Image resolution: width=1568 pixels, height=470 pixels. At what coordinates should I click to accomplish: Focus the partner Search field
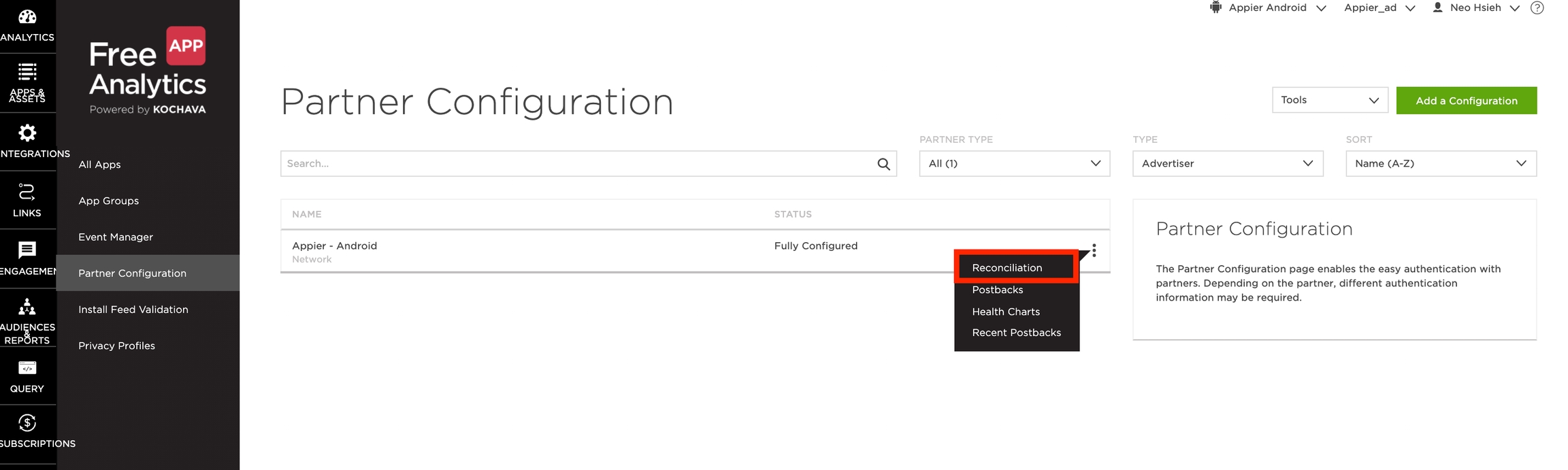pos(578,164)
